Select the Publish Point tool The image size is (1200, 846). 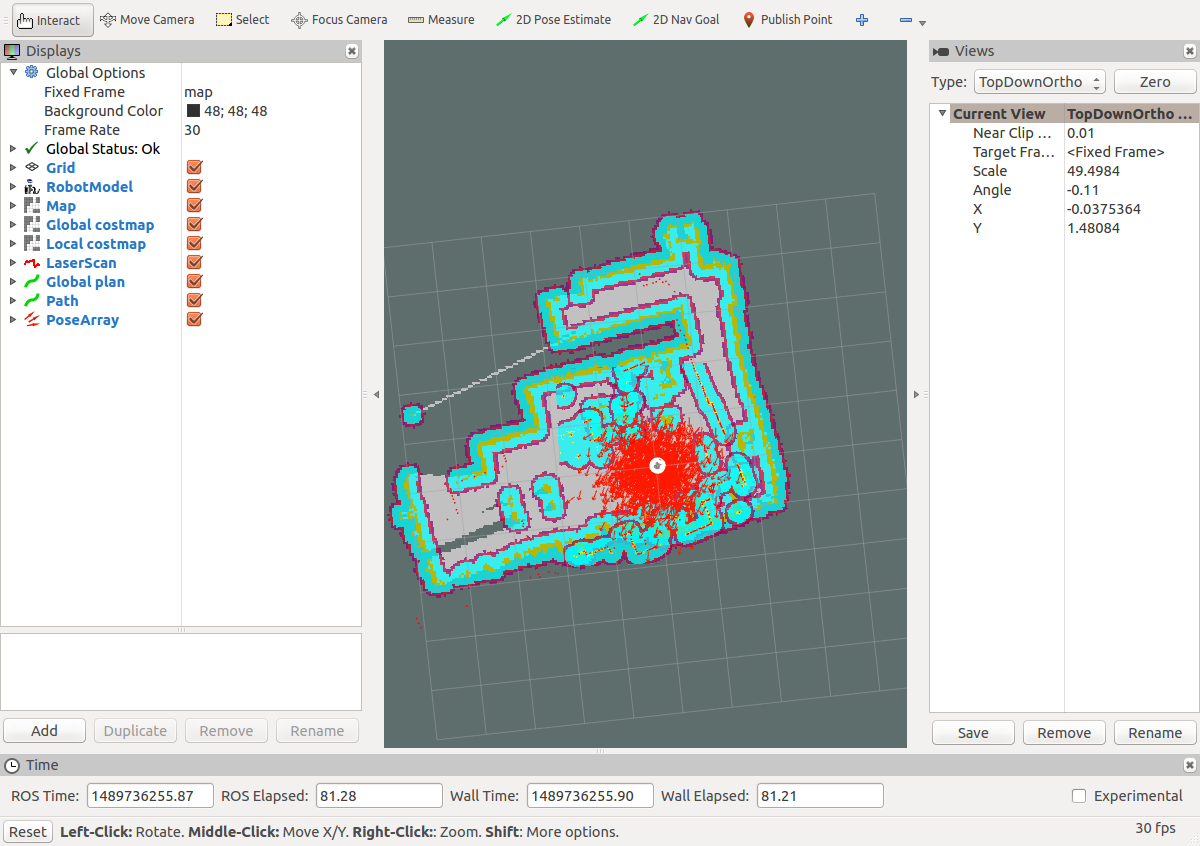point(787,18)
